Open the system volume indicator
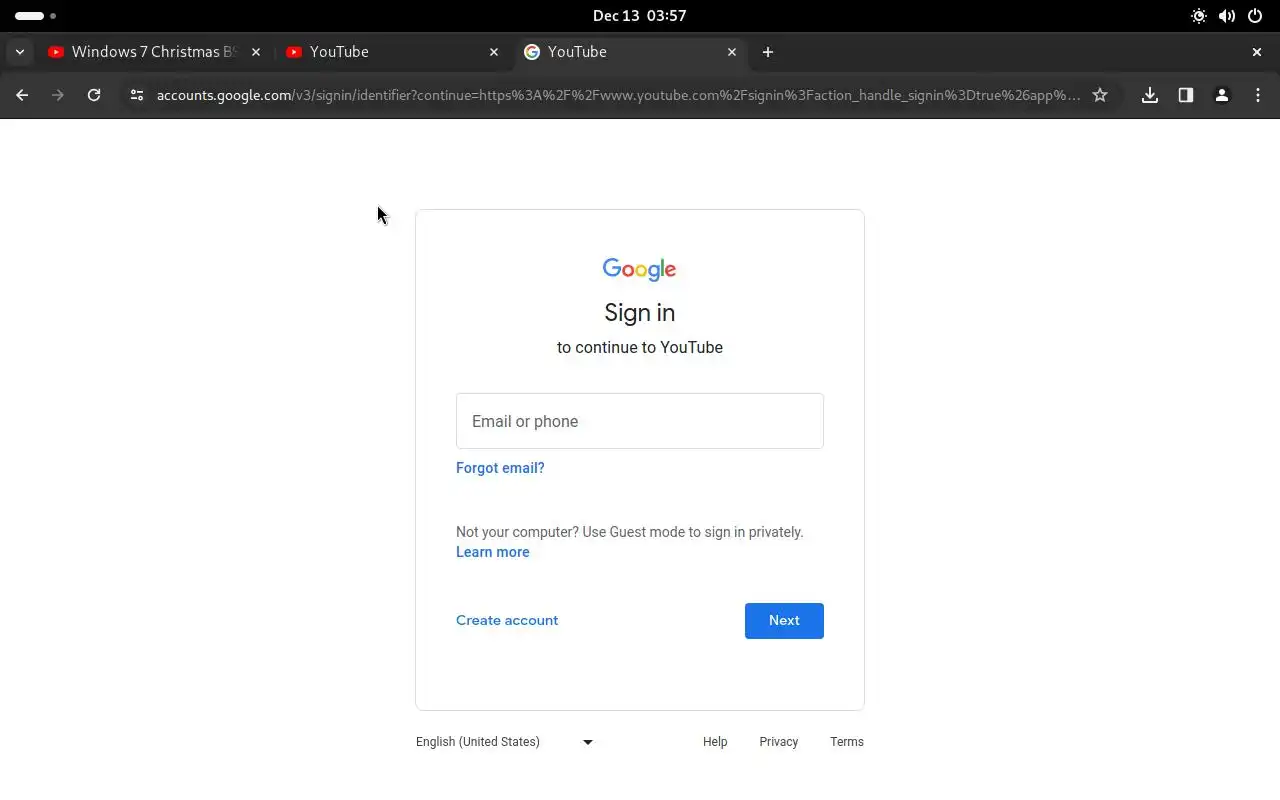Screen dimensions: 1280x800 tap(1227, 16)
